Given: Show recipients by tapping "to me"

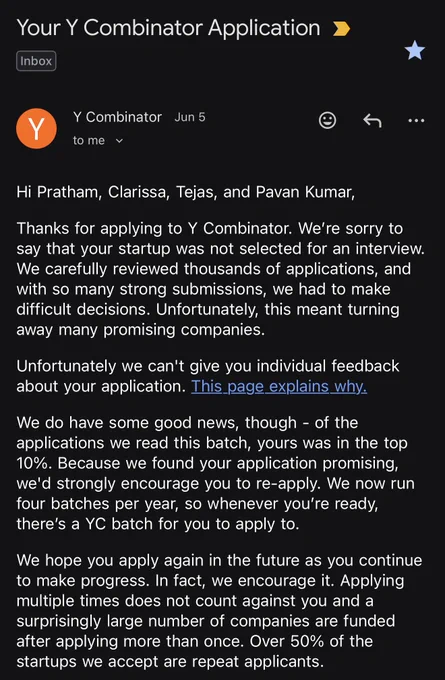Looking at the screenshot, I should point(89,141).
